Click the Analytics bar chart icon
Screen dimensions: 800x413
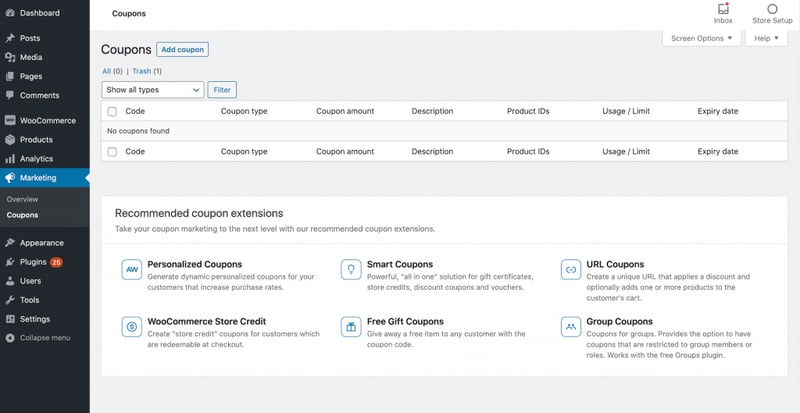tap(10, 159)
